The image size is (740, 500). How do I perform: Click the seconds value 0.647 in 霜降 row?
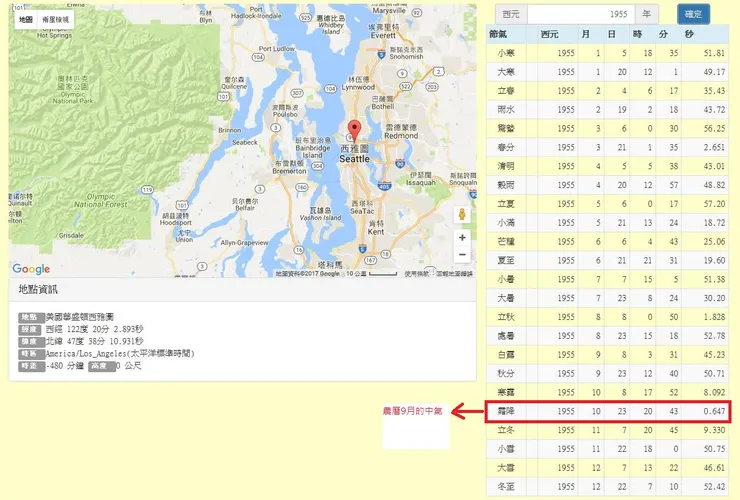(714, 411)
